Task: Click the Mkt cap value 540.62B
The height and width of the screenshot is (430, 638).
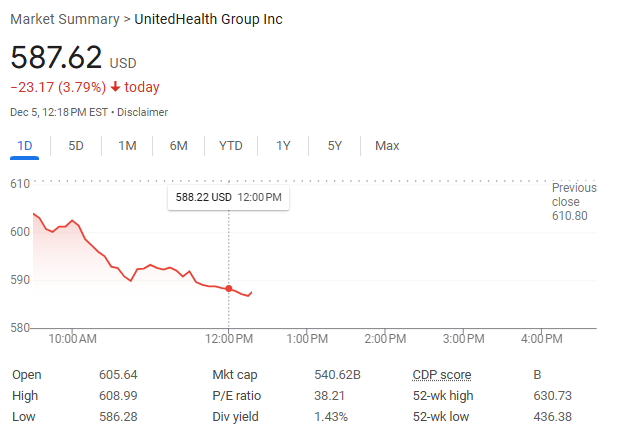Action: pos(337,375)
